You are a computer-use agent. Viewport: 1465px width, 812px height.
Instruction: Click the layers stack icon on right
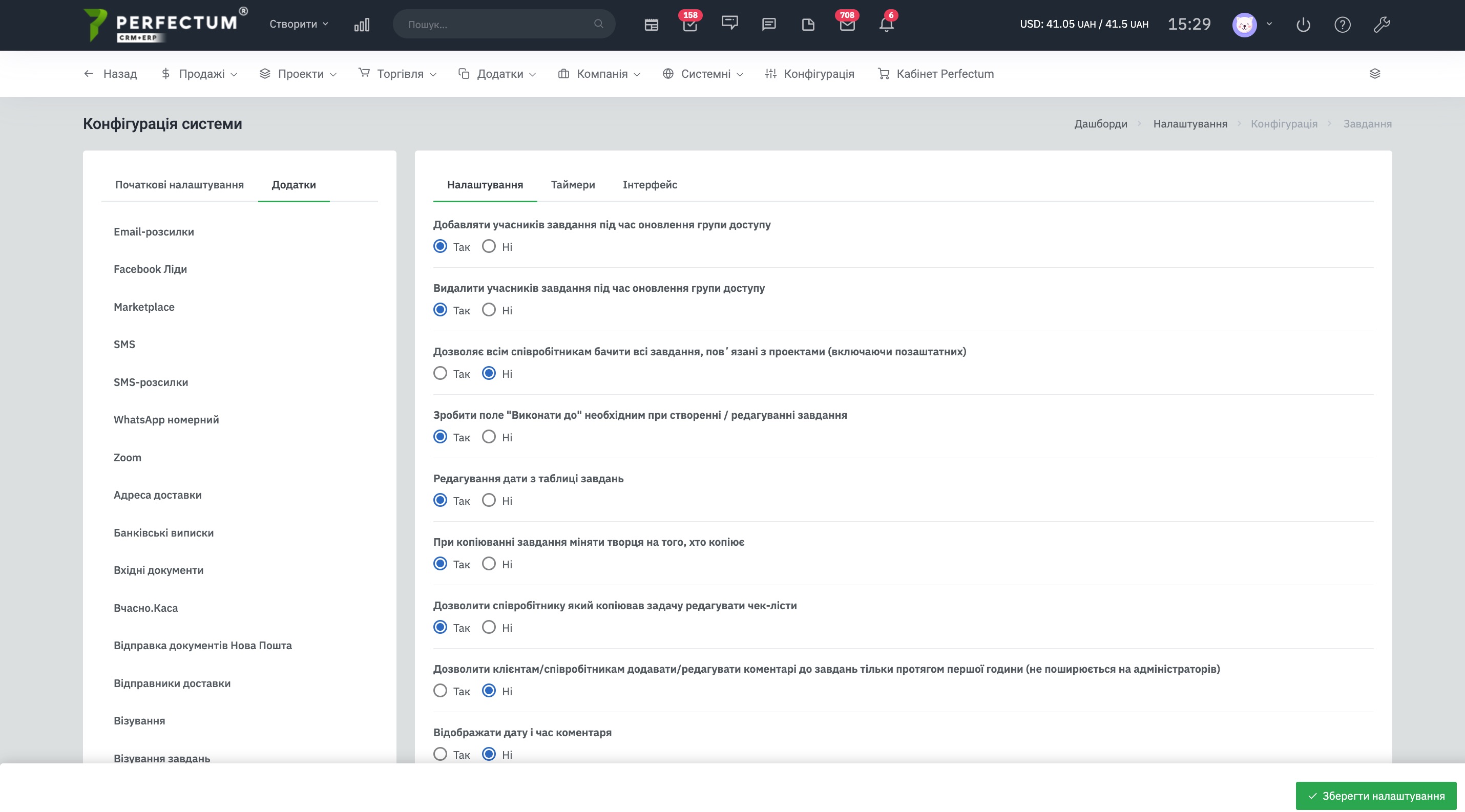pos(1375,73)
